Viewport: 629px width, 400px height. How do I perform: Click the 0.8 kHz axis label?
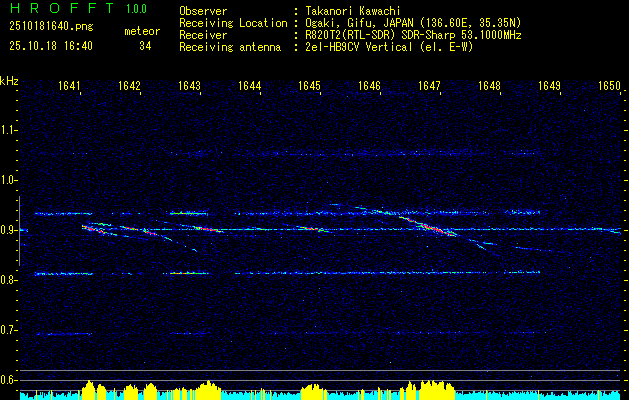8,280
